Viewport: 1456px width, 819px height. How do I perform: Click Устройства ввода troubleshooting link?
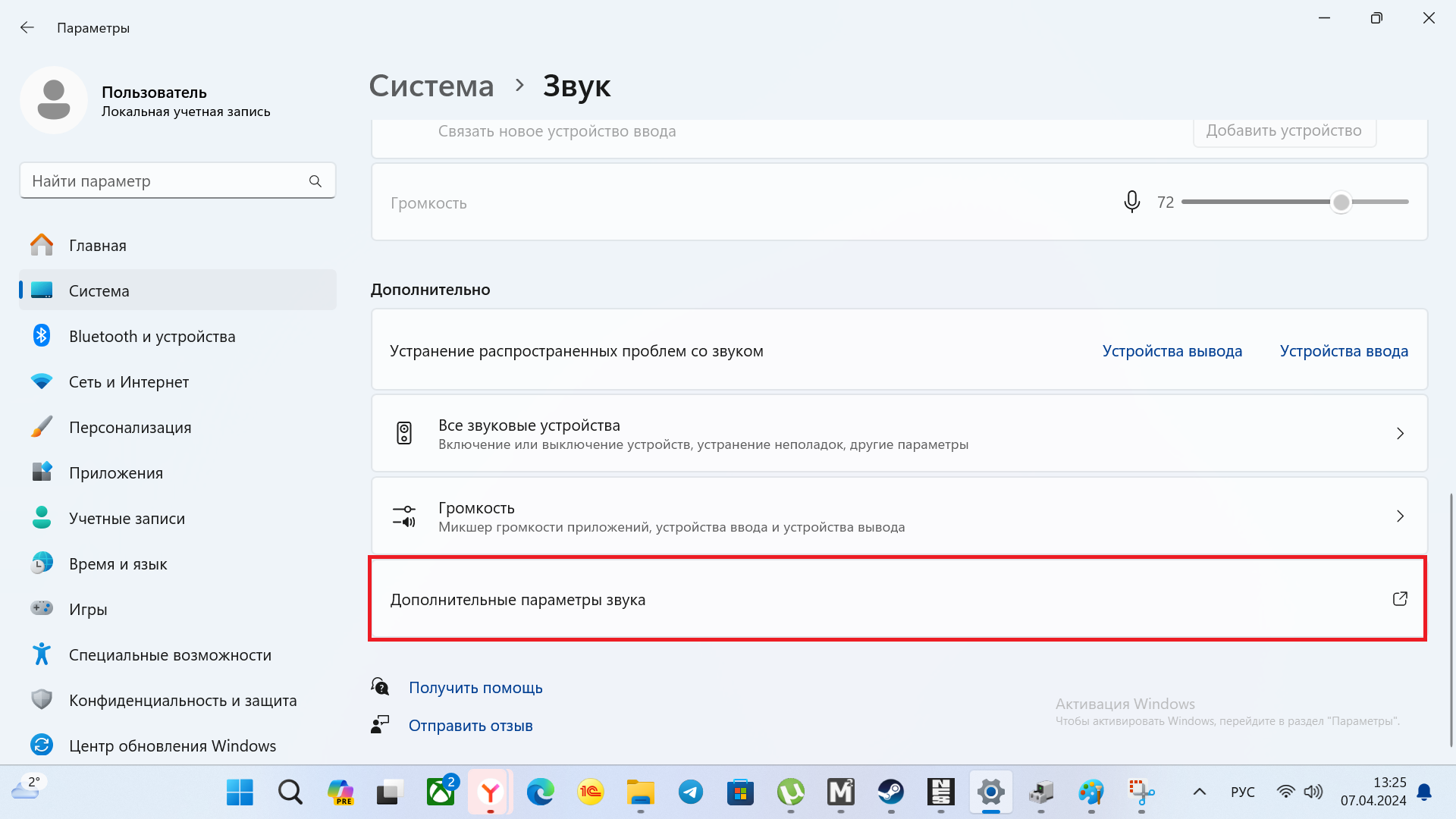1343,351
